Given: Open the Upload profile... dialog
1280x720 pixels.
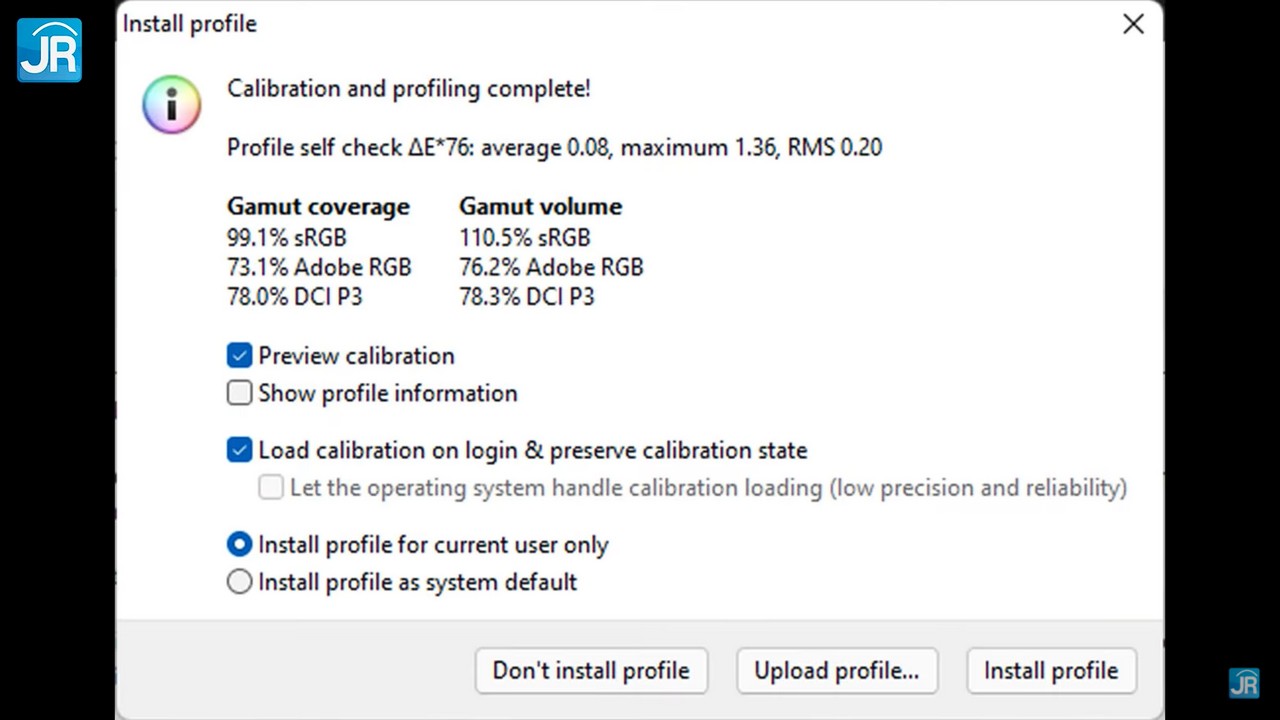Looking at the screenshot, I should click(836, 671).
